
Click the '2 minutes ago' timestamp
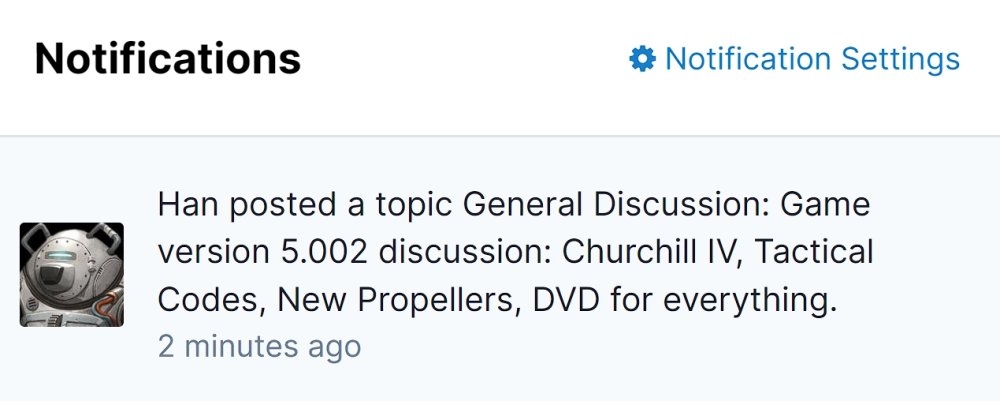coord(259,346)
